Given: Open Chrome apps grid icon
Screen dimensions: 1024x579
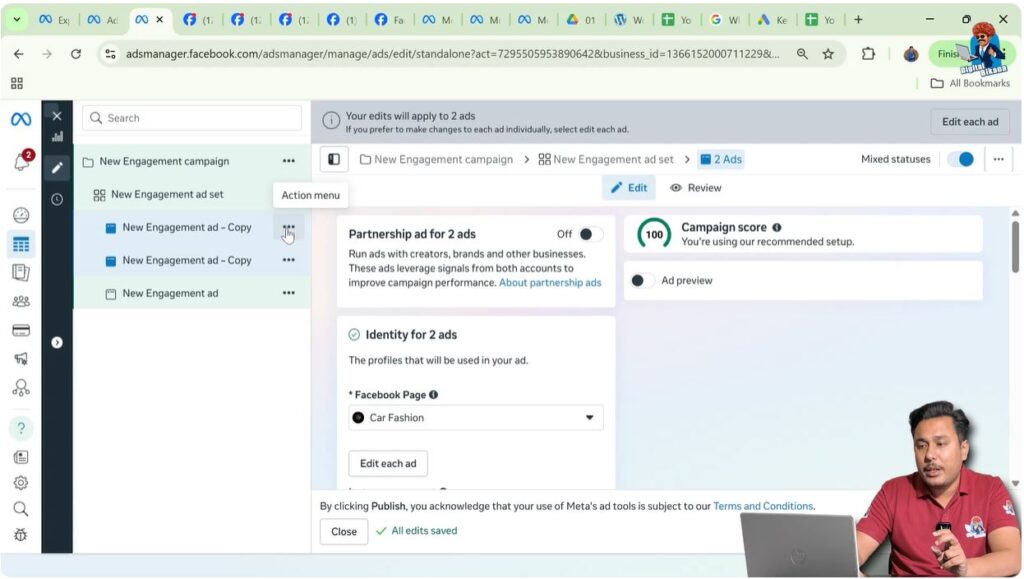Looking at the screenshot, I should click(17, 83).
